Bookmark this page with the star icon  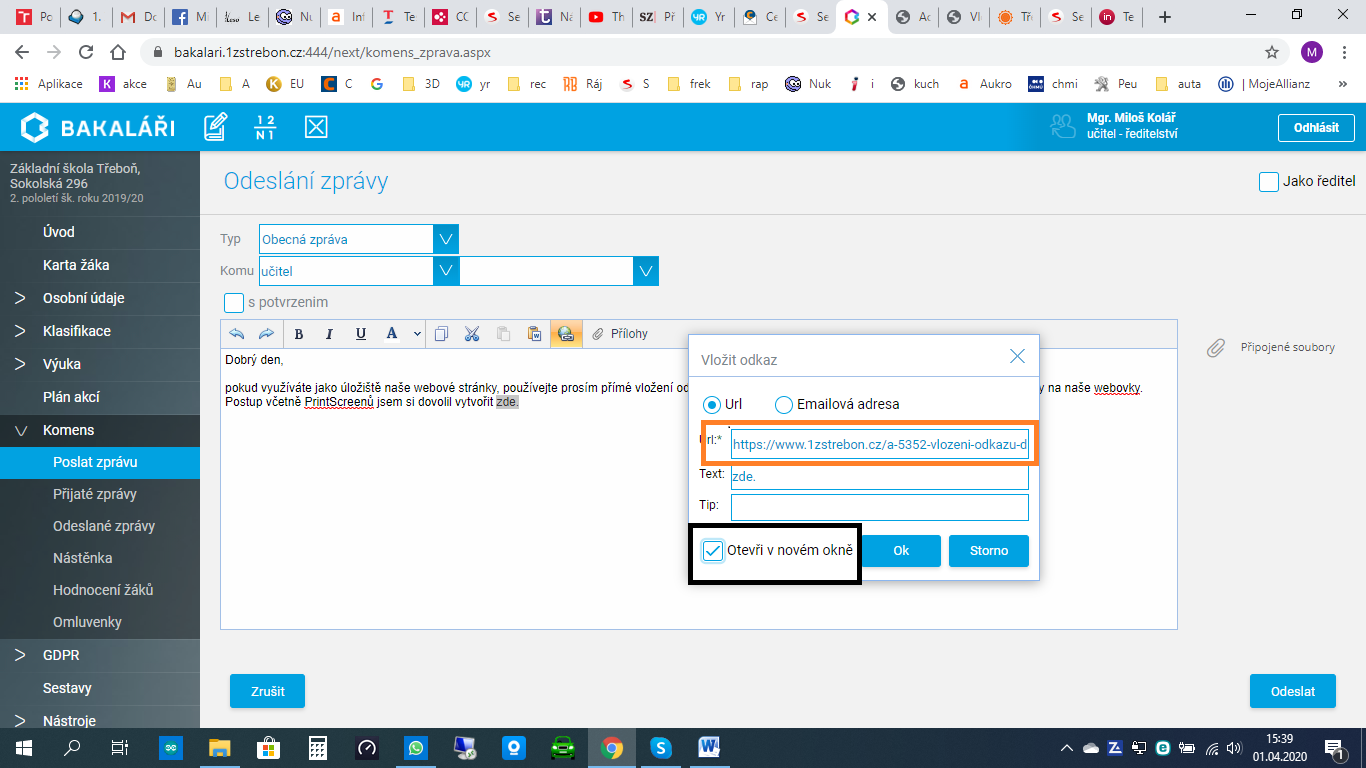pos(1272,52)
